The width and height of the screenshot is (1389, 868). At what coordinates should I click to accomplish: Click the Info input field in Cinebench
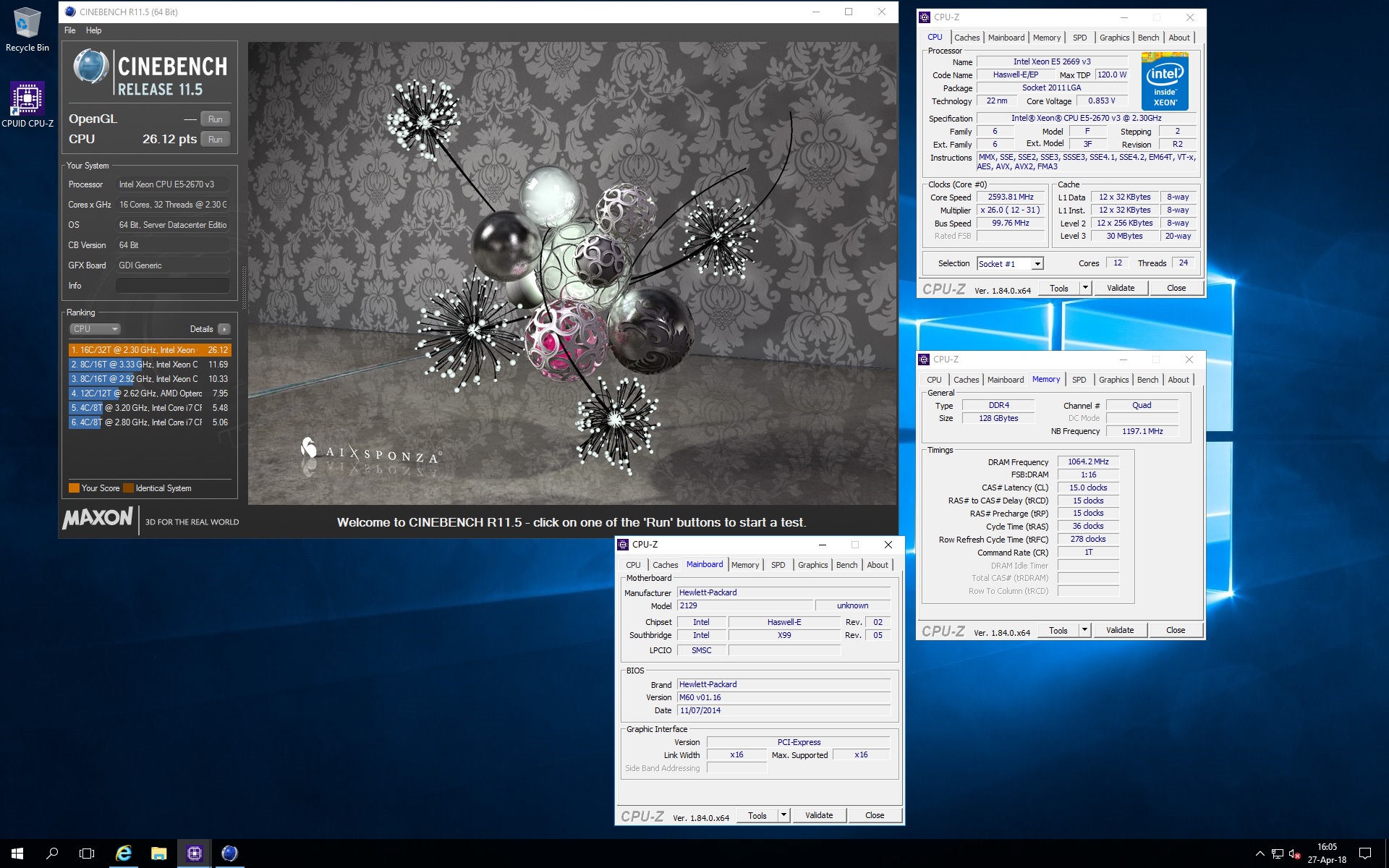173,286
